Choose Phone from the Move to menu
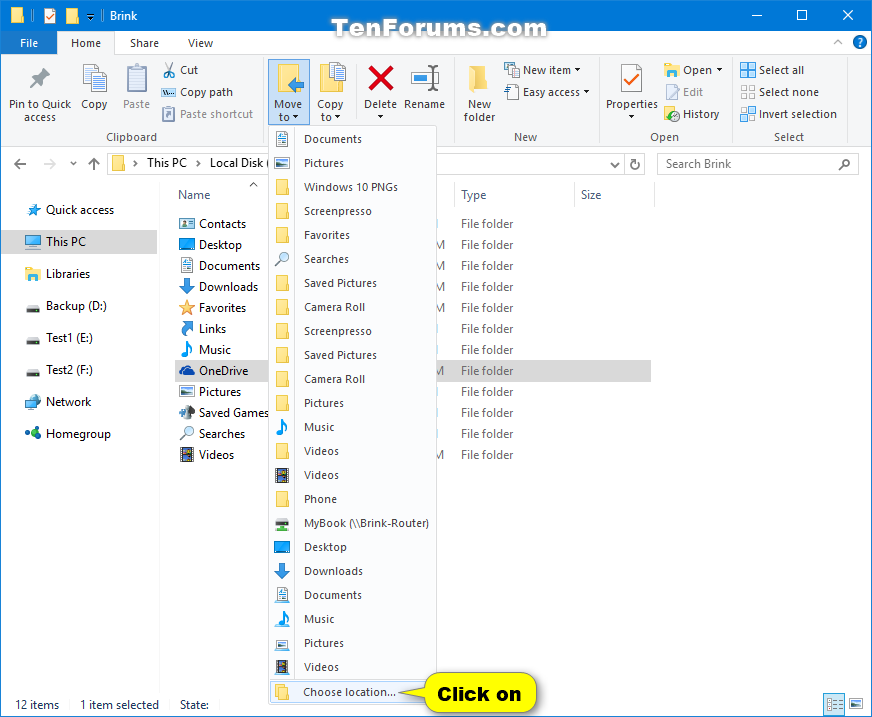Screen dimensions: 872x717 click(353, 499)
